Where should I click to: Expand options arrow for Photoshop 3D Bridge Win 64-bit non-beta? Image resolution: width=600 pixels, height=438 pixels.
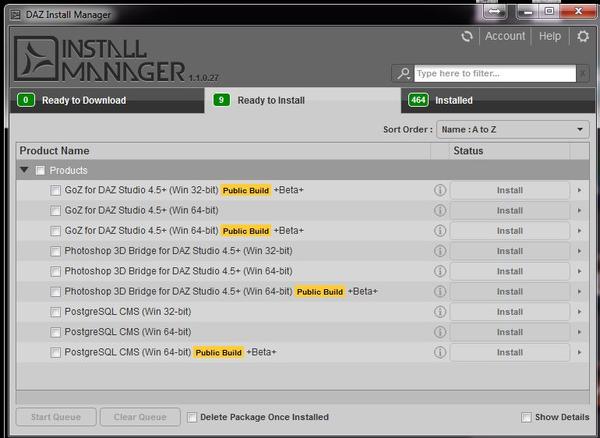click(x=580, y=271)
